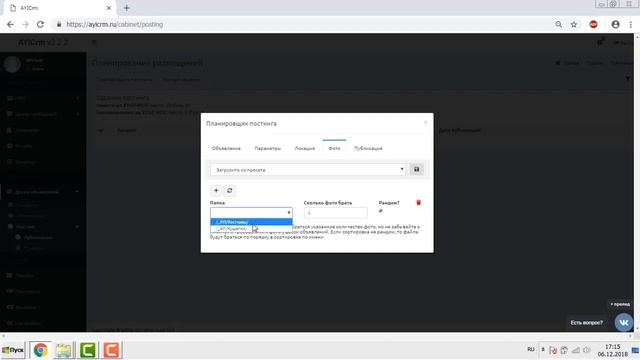Open the Chrome three-dot menu
640x360 pixels.
[631, 24]
